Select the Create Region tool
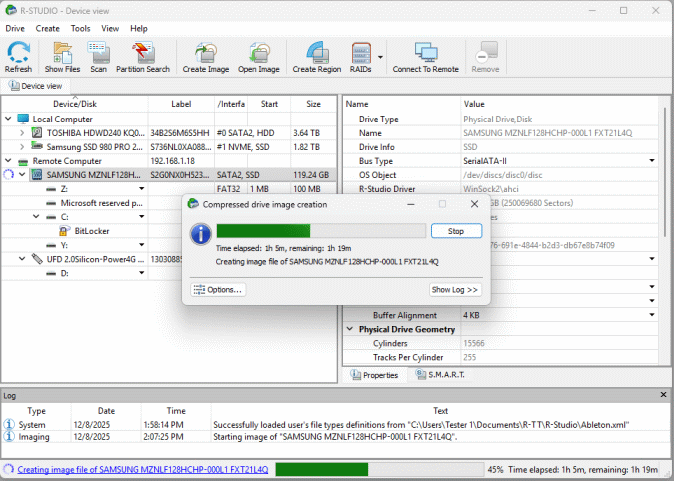Viewport: 674px width, 481px height. click(x=316, y=57)
